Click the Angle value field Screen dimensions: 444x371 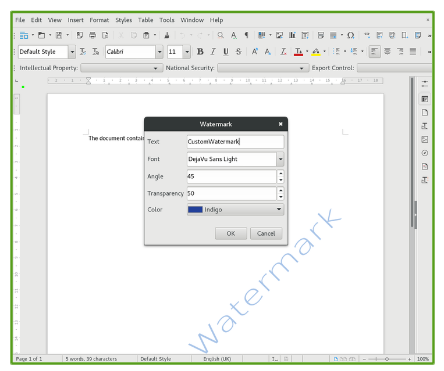(232, 176)
